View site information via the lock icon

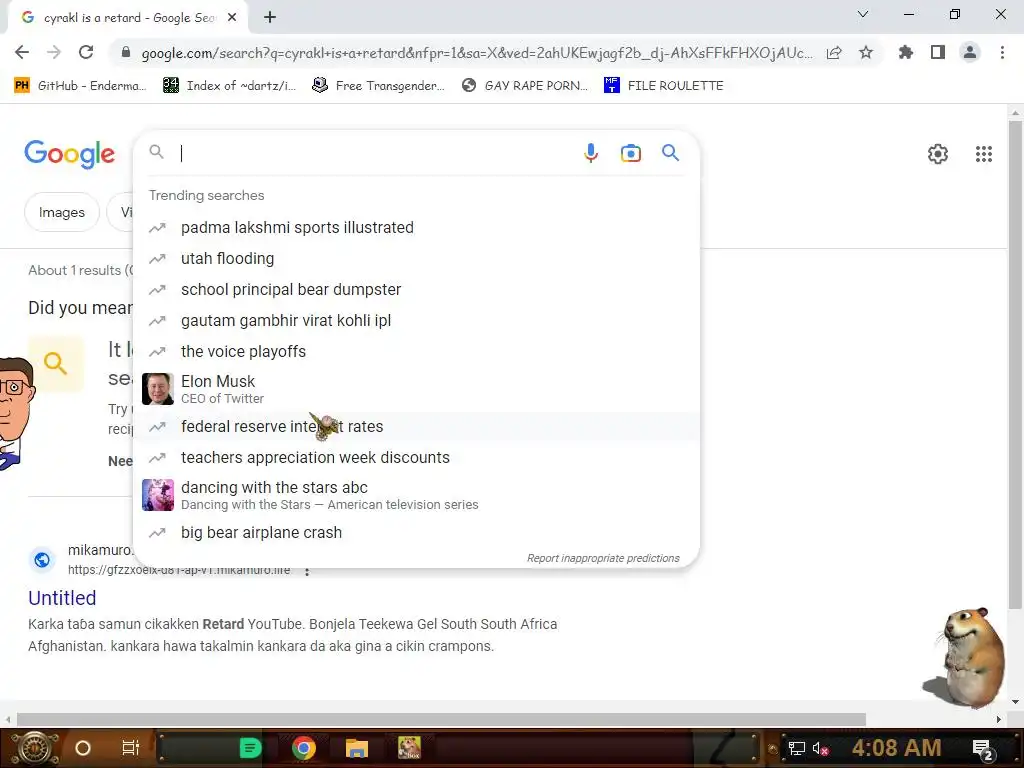tap(126, 52)
